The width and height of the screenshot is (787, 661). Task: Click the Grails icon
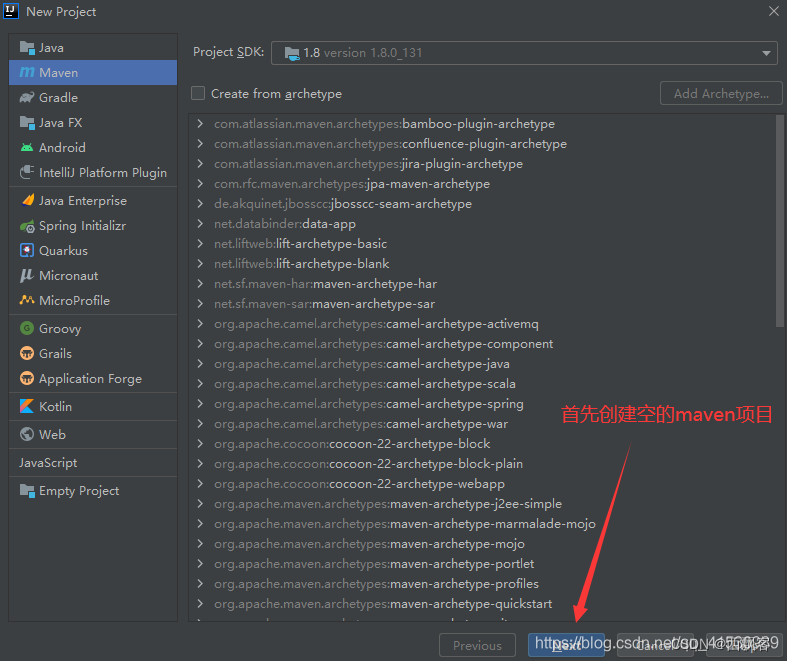point(27,353)
